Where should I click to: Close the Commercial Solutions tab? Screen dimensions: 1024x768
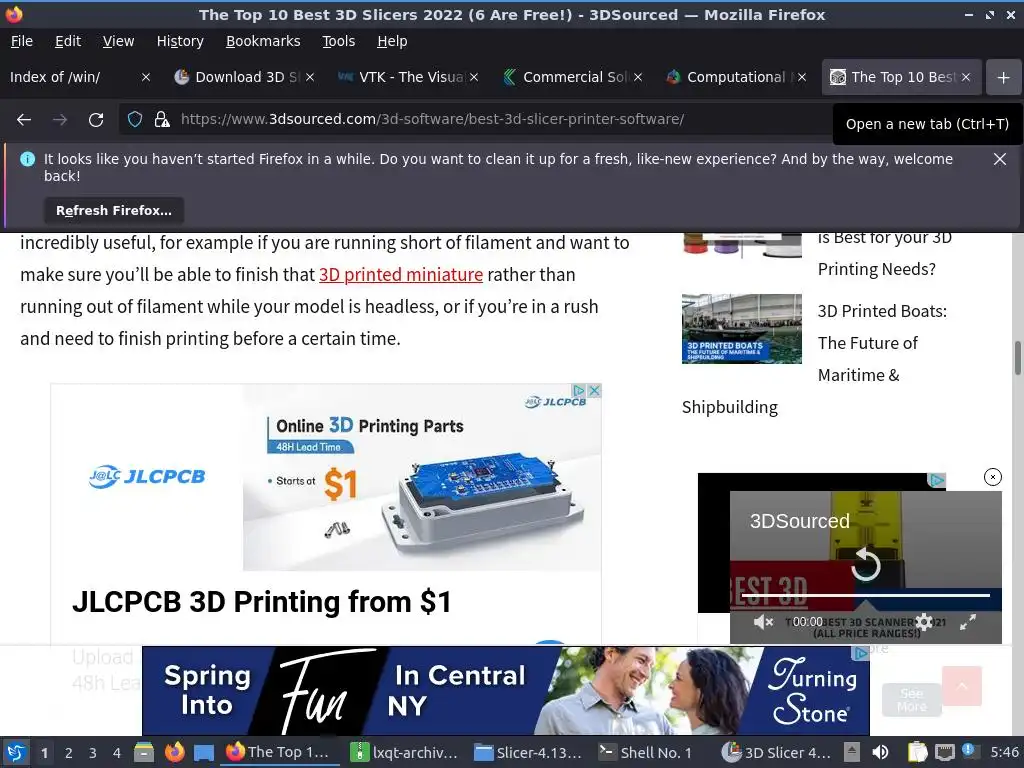[x=638, y=77]
